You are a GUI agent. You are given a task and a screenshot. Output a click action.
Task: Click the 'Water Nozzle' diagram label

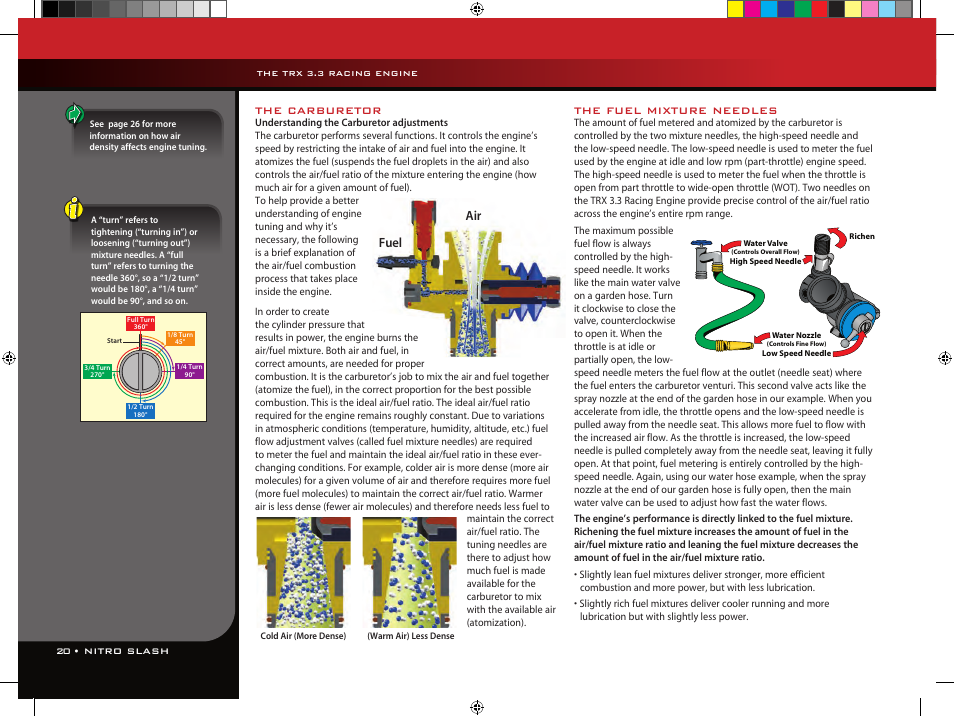[796, 335]
